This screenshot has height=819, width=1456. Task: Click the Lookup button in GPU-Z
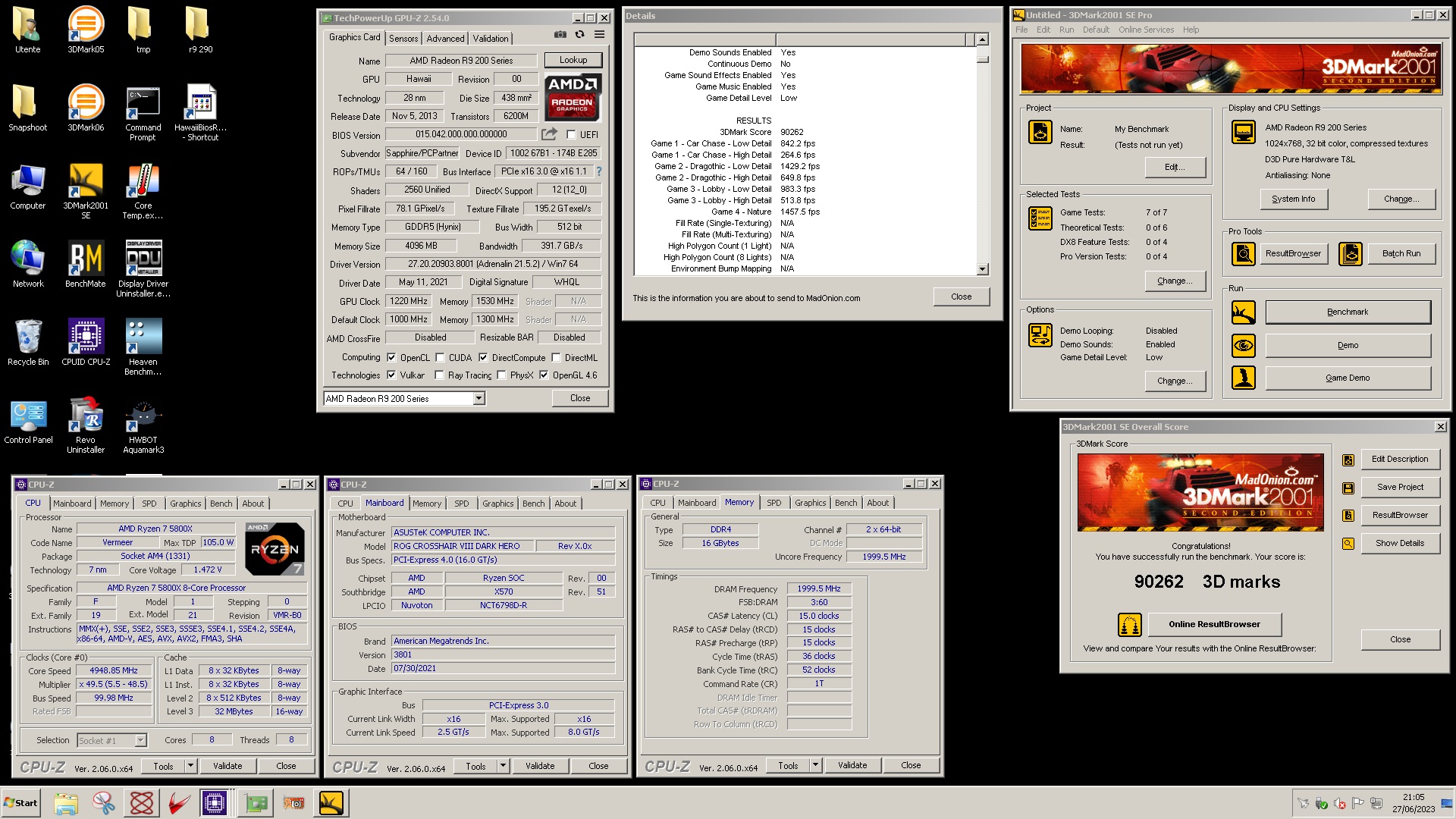573,60
